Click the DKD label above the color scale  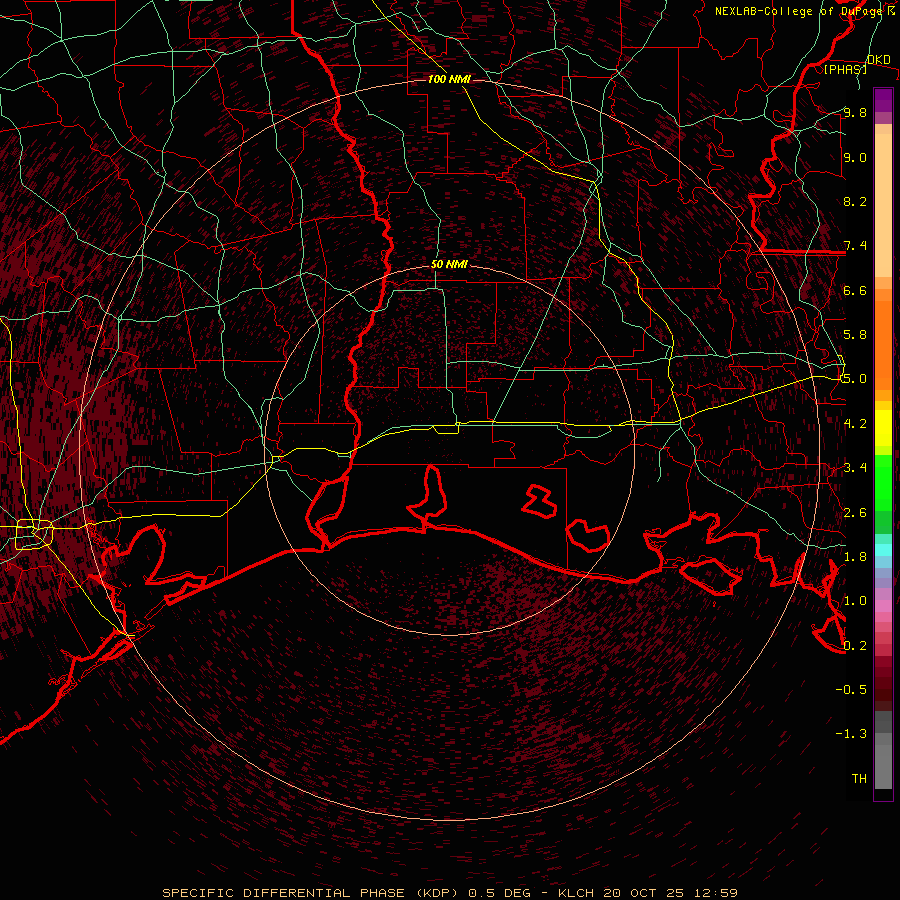(879, 60)
